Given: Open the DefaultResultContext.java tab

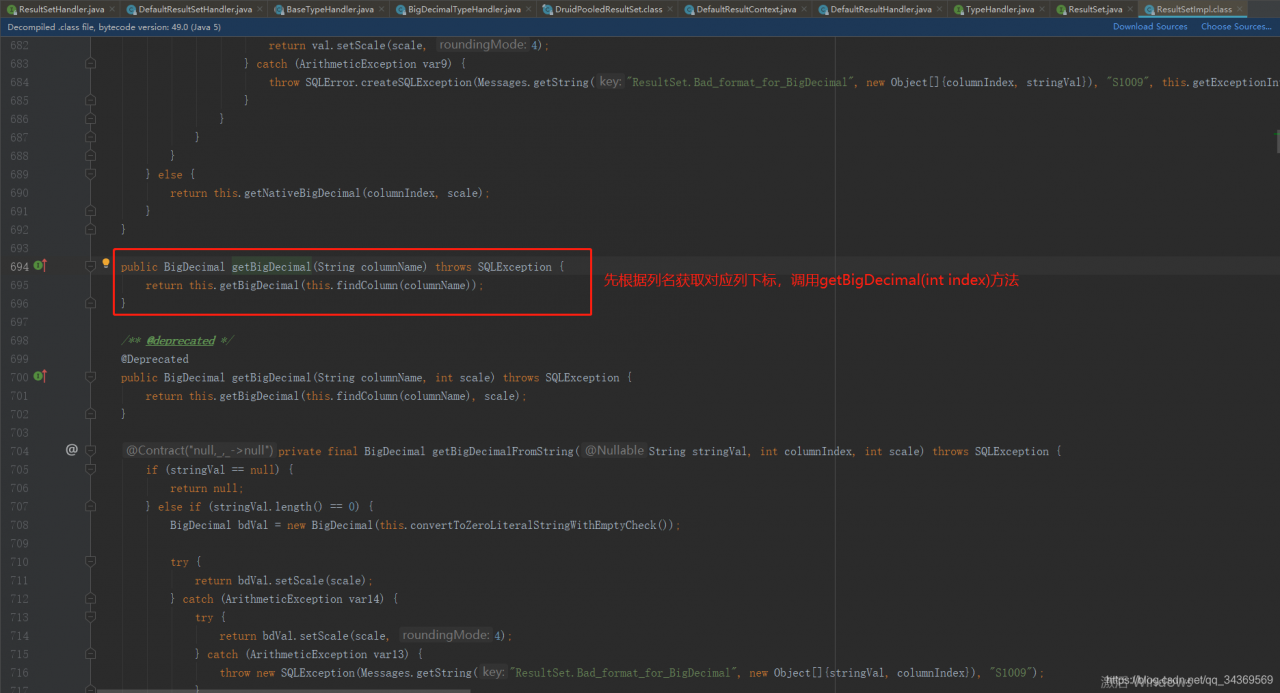Looking at the screenshot, I should pos(746,9).
